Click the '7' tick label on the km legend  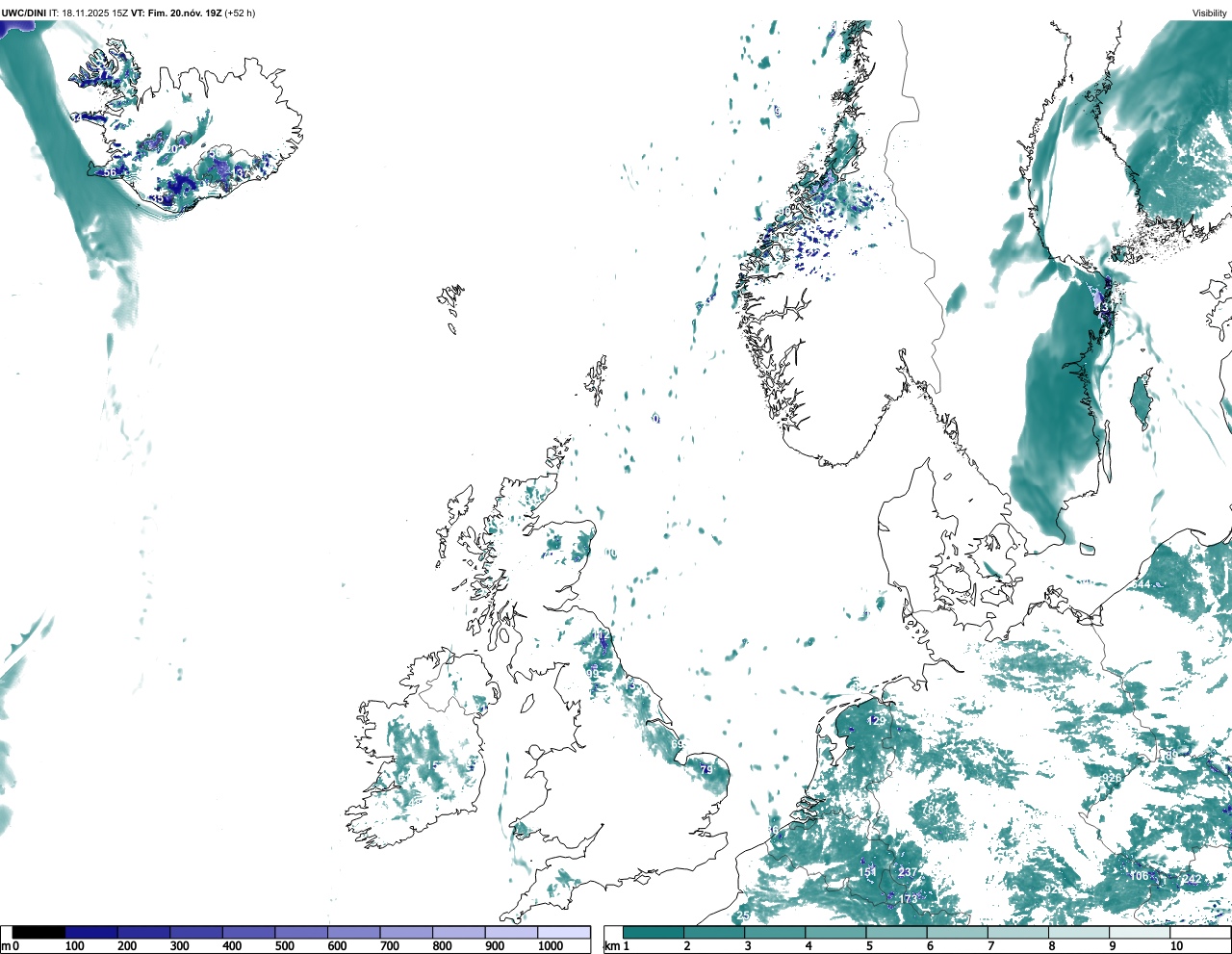click(990, 946)
